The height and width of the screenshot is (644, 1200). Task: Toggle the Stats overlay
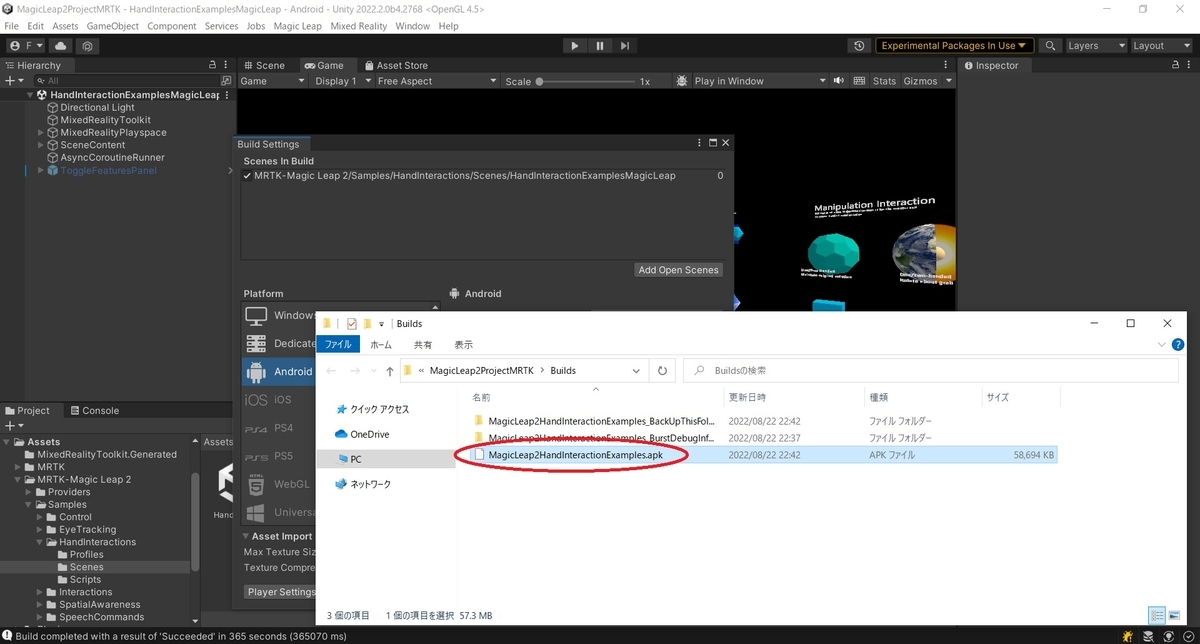pyautogui.click(x=884, y=81)
